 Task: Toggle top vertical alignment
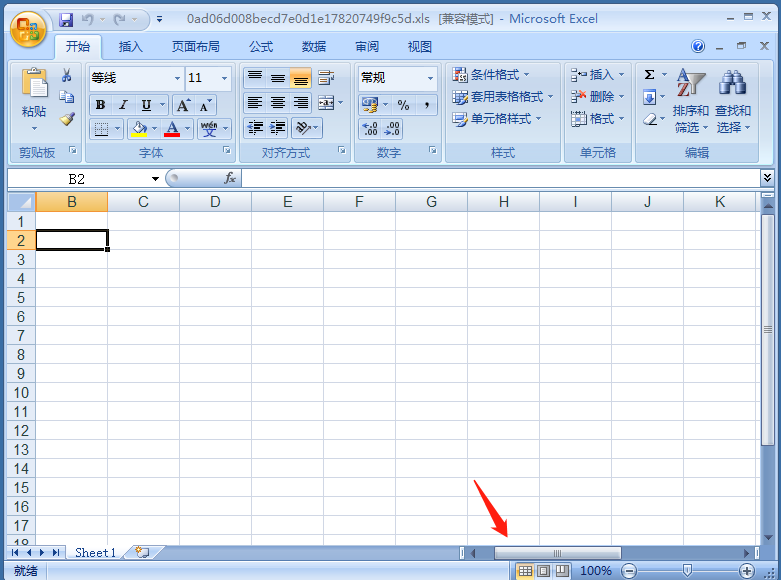coord(255,78)
